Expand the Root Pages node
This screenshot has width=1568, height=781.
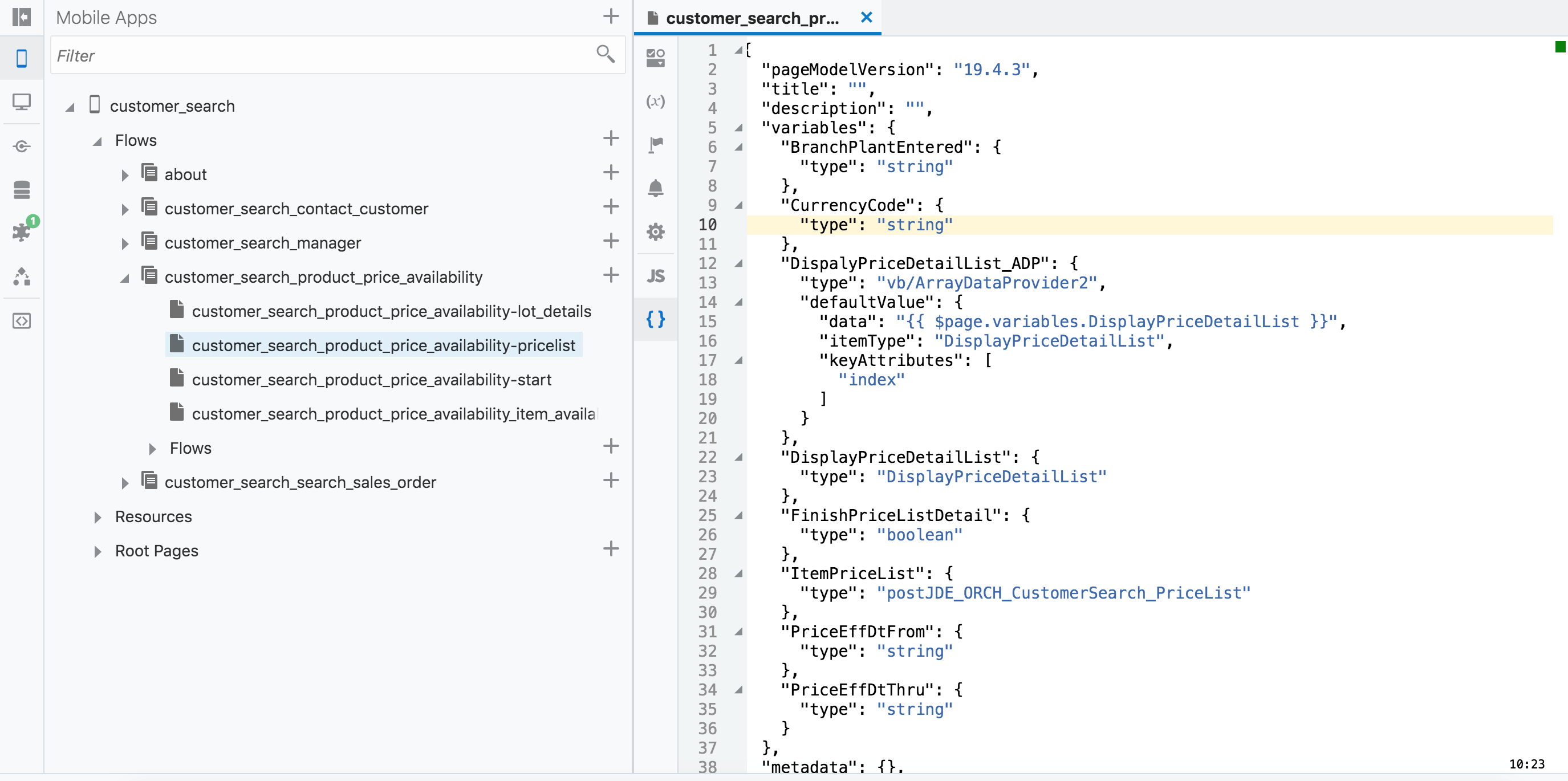coord(98,551)
